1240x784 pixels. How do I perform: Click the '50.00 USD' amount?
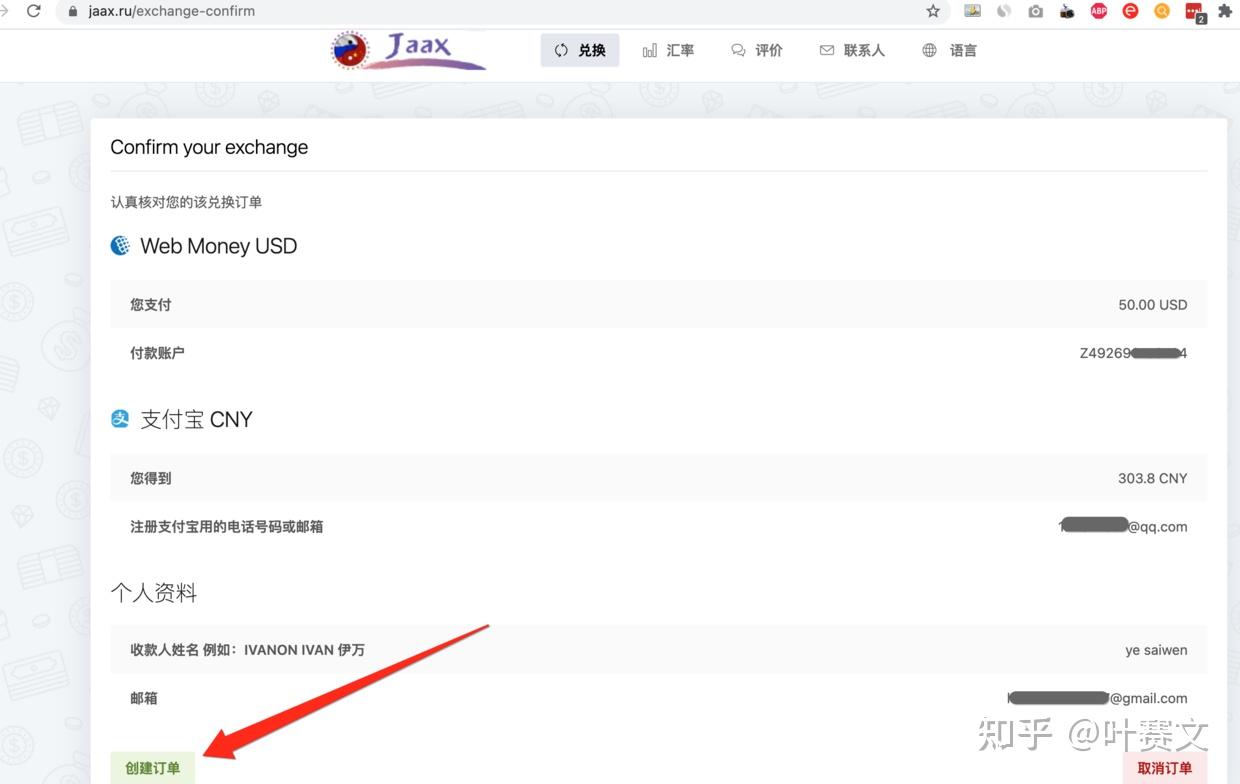(x=1153, y=305)
